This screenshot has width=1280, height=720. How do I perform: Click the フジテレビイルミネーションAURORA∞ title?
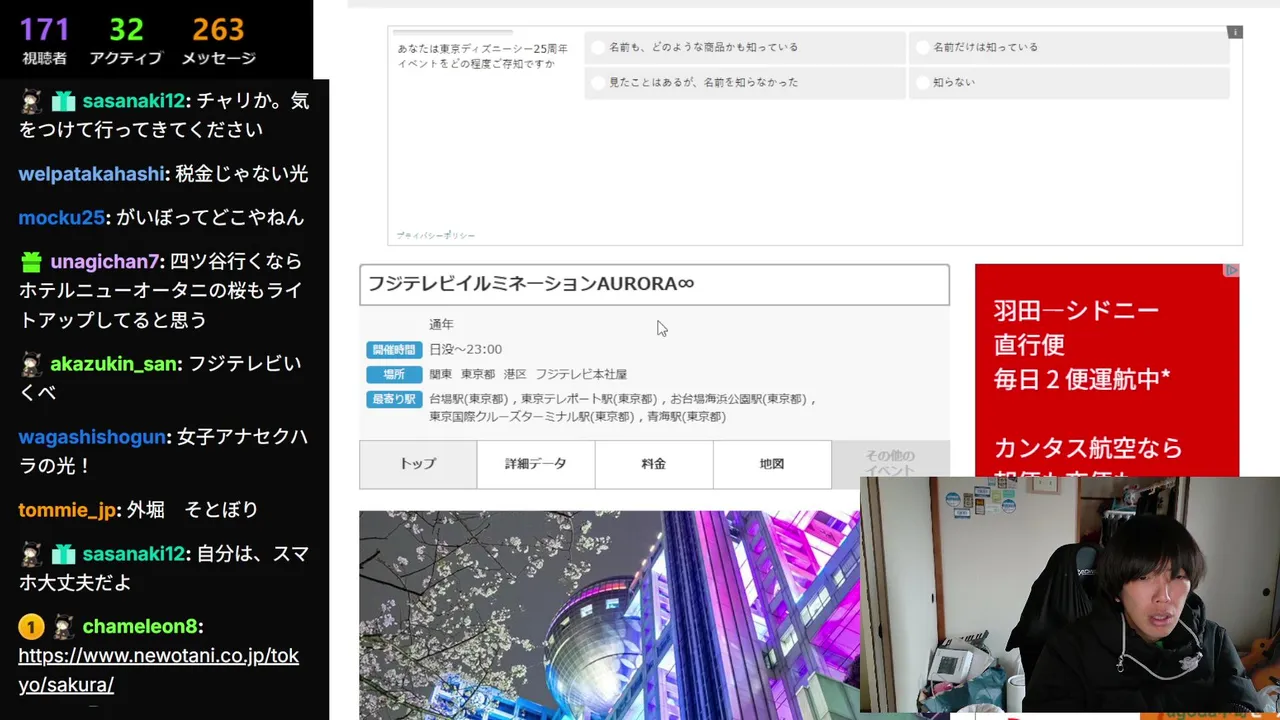point(531,284)
